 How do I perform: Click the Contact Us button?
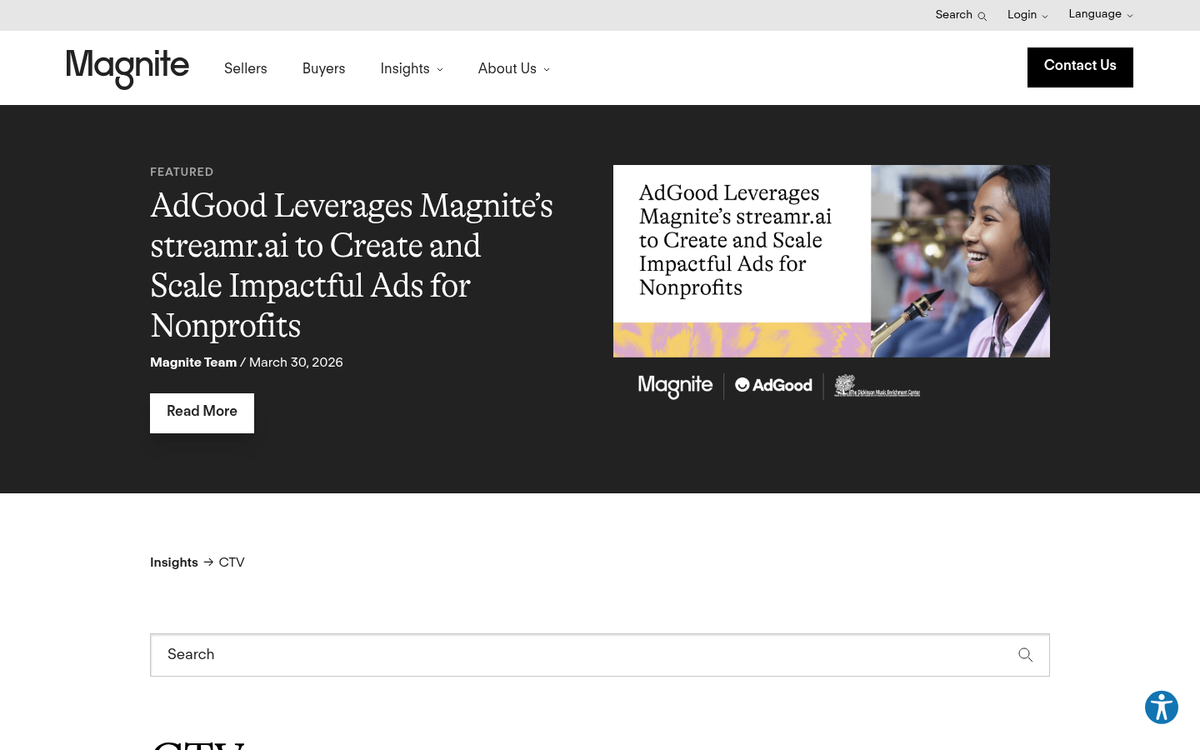click(1080, 67)
